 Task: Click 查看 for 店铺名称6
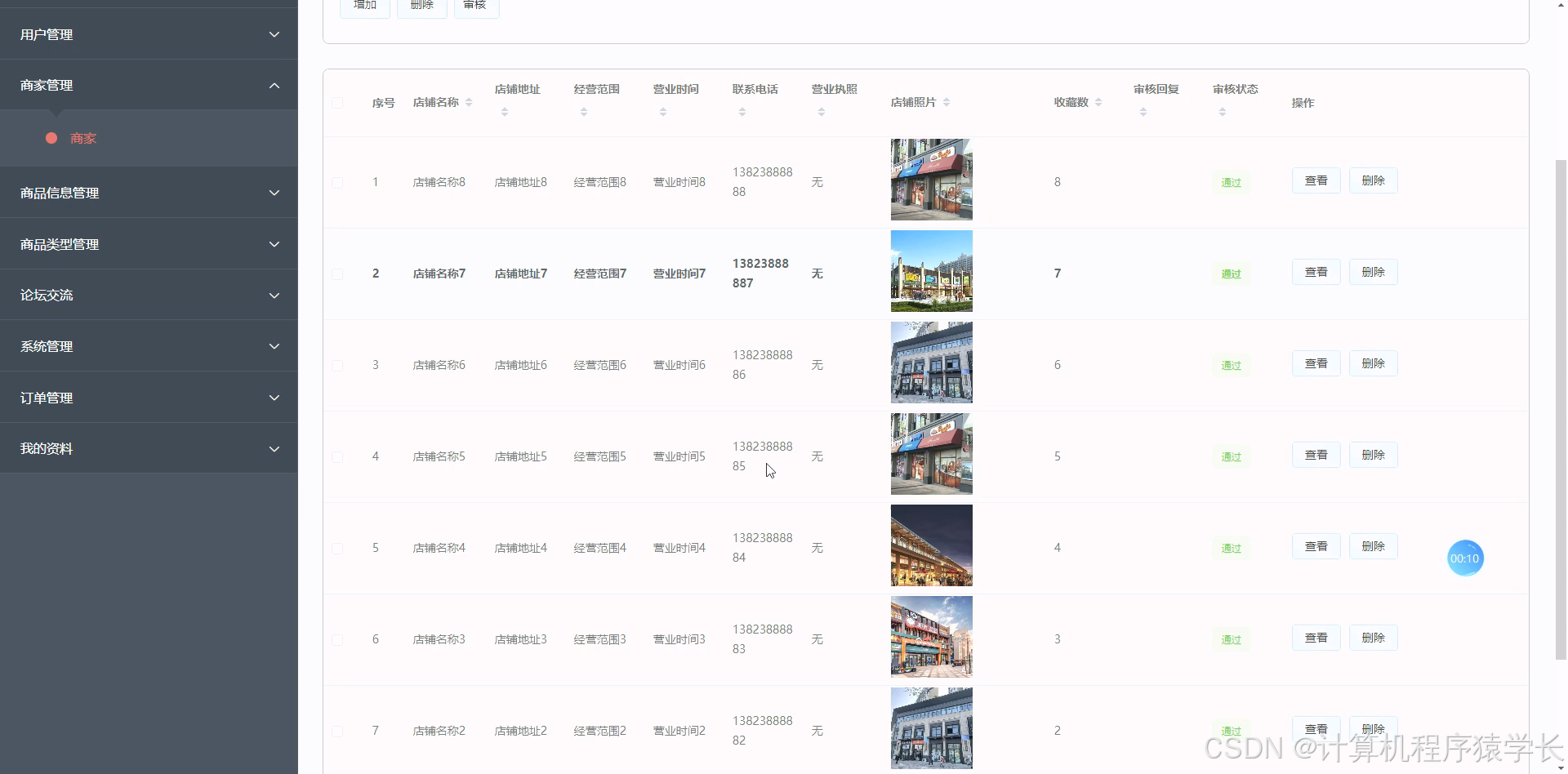click(x=1316, y=363)
